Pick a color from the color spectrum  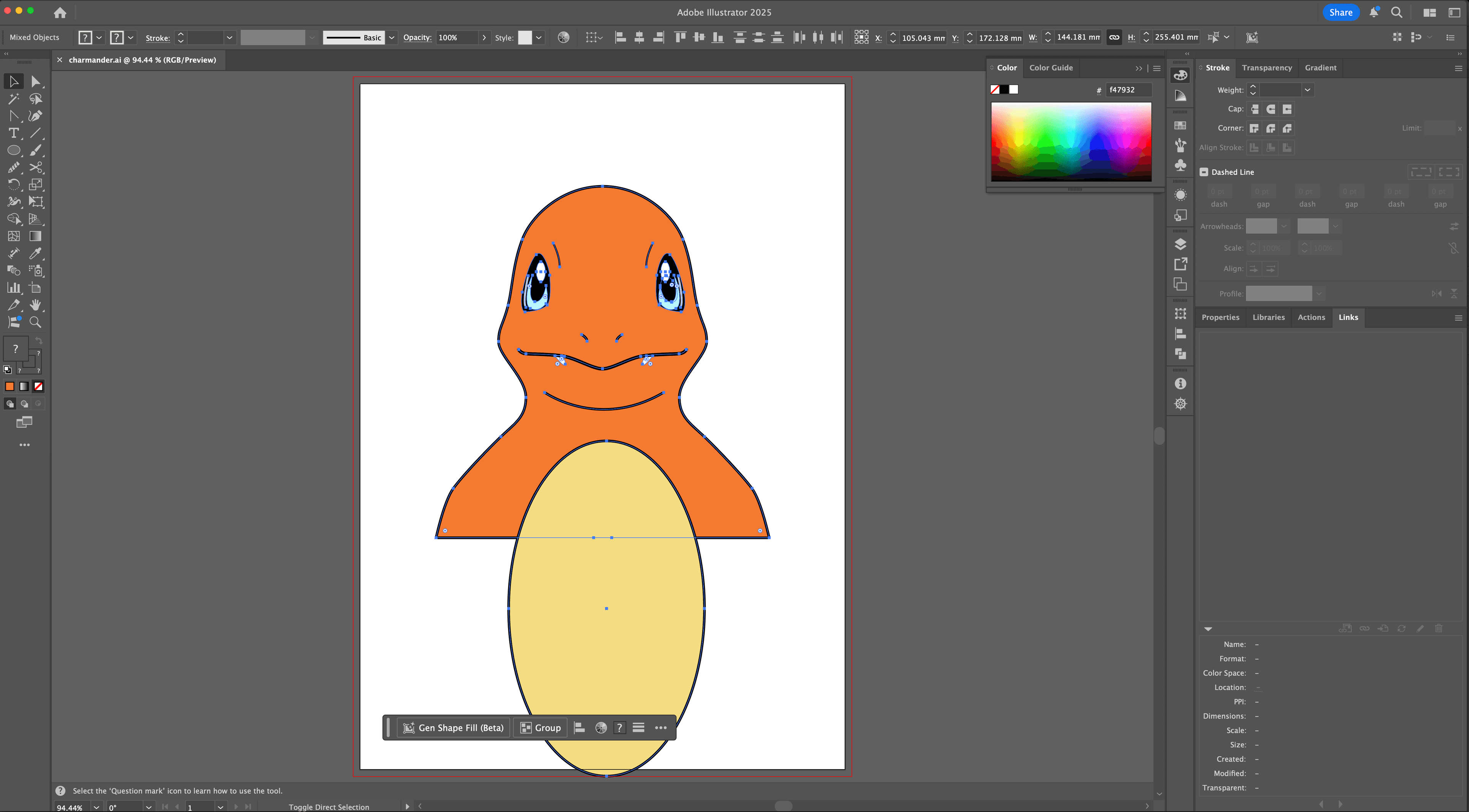point(1071,142)
